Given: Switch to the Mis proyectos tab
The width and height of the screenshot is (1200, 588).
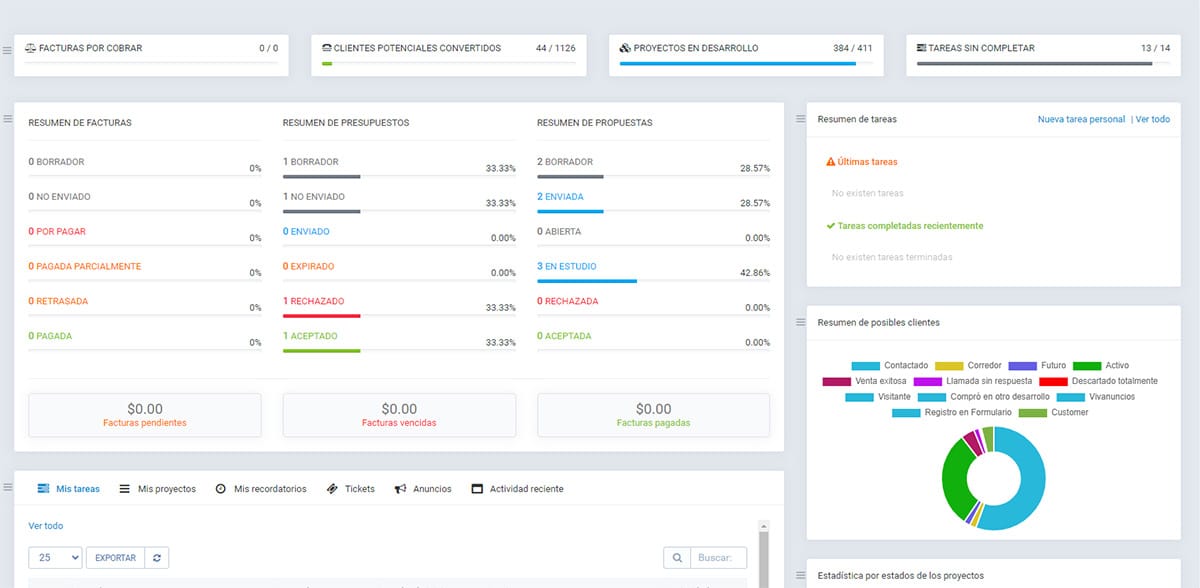Looking at the screenshot, I should 158,489.
